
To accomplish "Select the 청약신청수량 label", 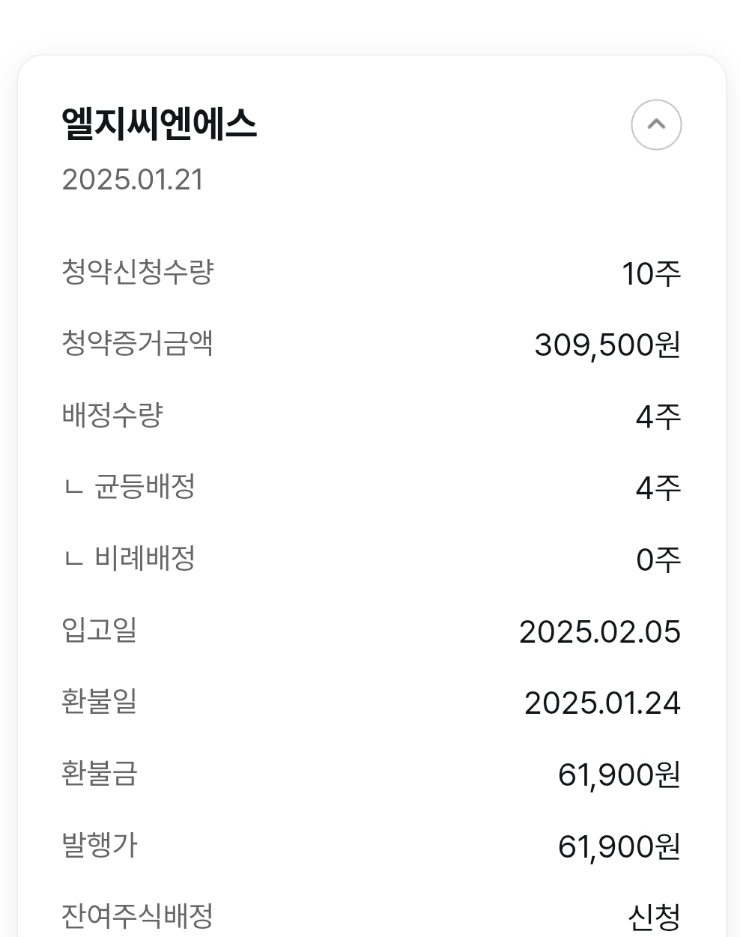I will coord(137,272).
